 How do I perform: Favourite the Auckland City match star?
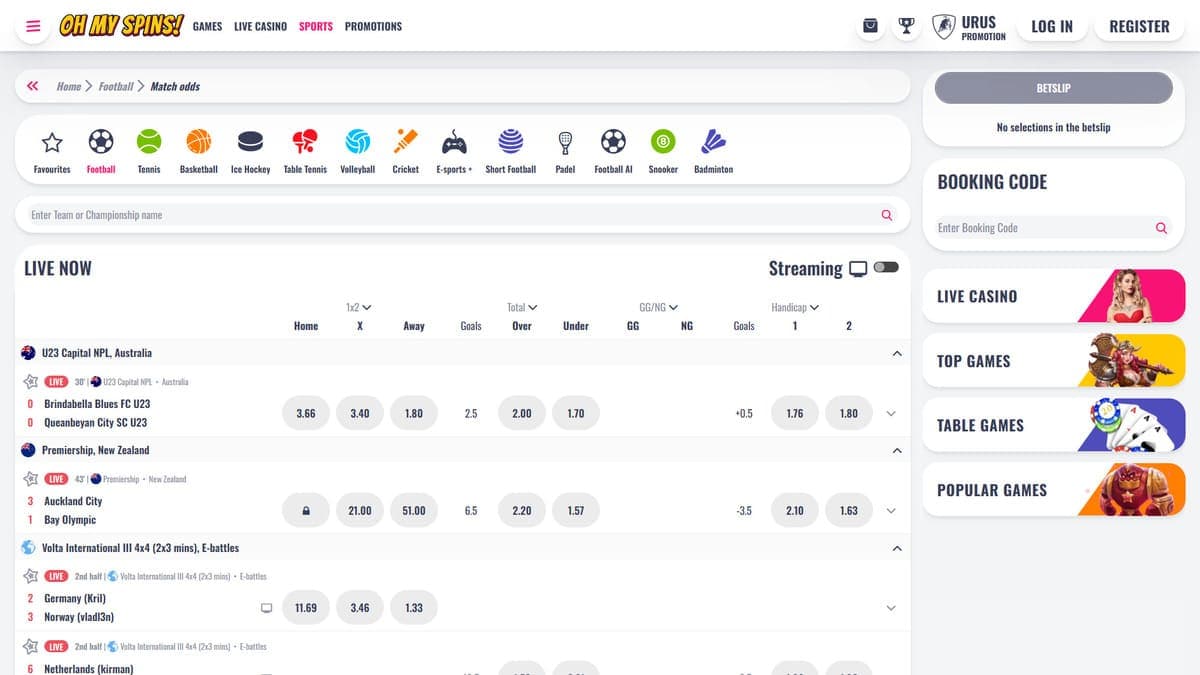click(30, 478)
